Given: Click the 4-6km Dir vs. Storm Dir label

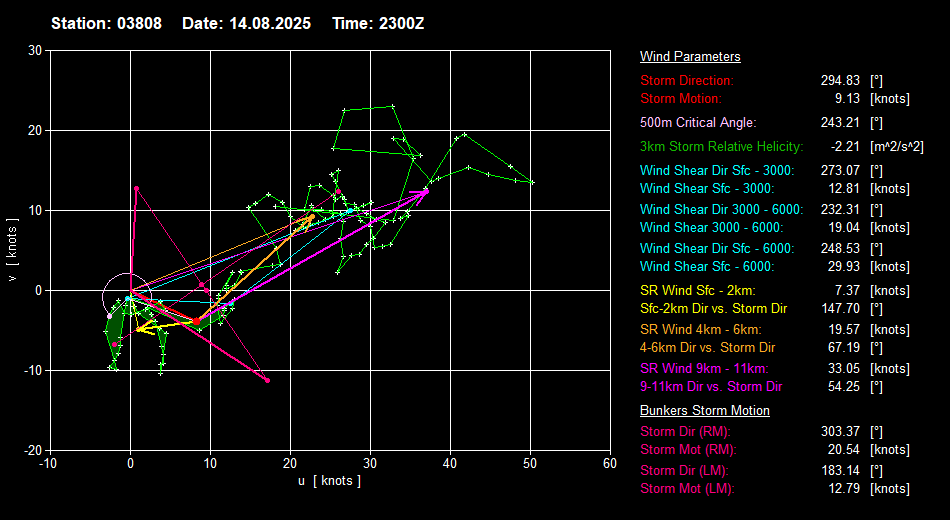Looking at the screenshot, I should click(x=708, y=348).
